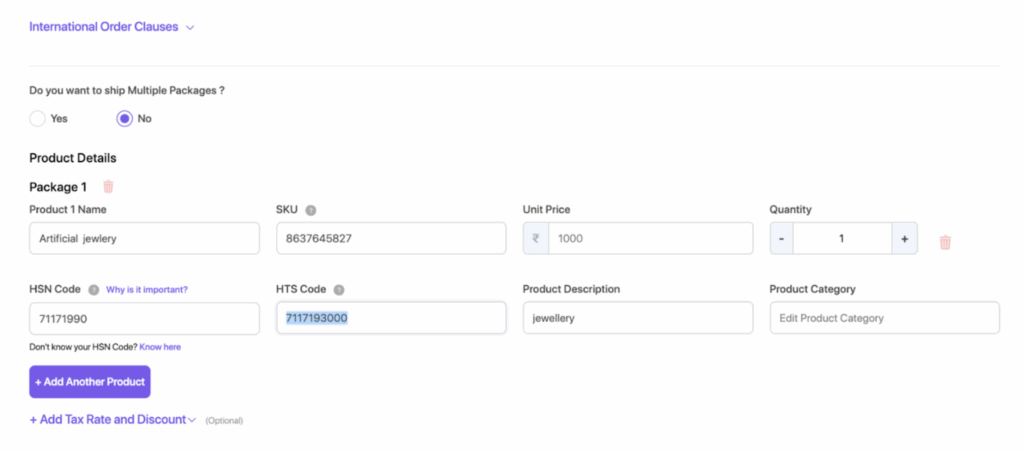The width and height of the screenshot is (1024, 451).
Task: Select Yes for multiple packages
Action: click(x=38, y=118)
